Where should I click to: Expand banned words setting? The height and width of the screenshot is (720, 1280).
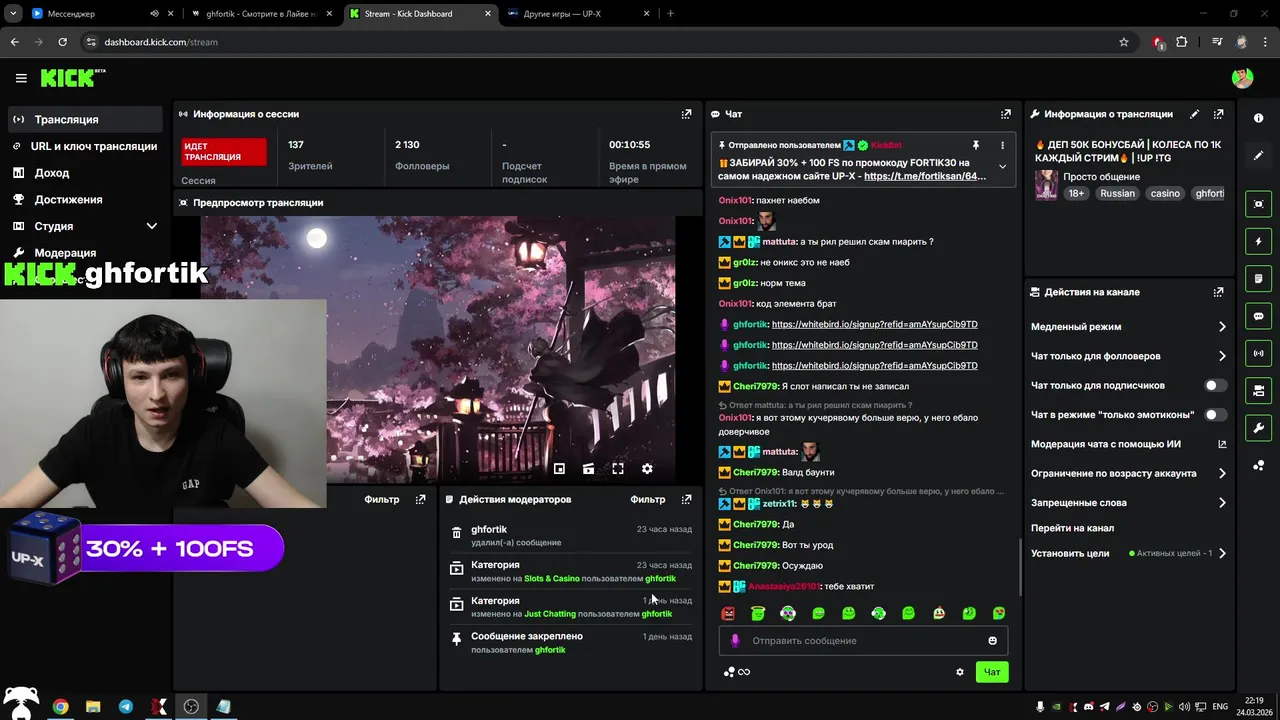coord(1128,503)
